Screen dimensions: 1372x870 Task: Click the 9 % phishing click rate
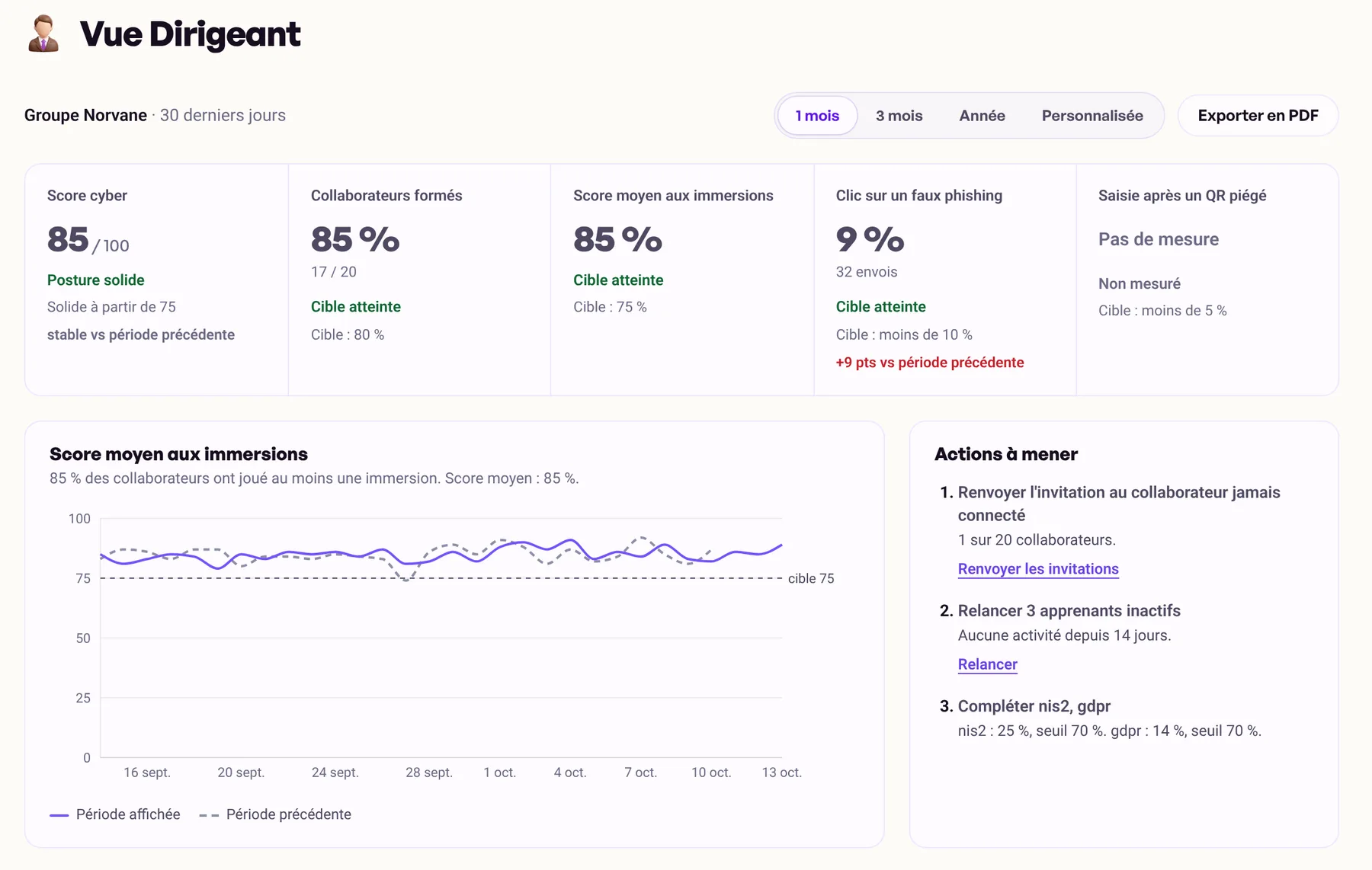click(870, 239)
